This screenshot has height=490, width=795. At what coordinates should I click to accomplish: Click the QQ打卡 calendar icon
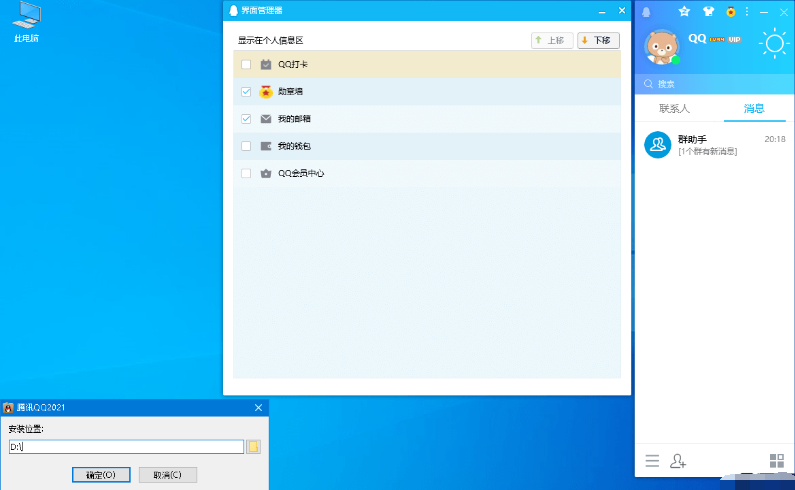tap(266, 64)
